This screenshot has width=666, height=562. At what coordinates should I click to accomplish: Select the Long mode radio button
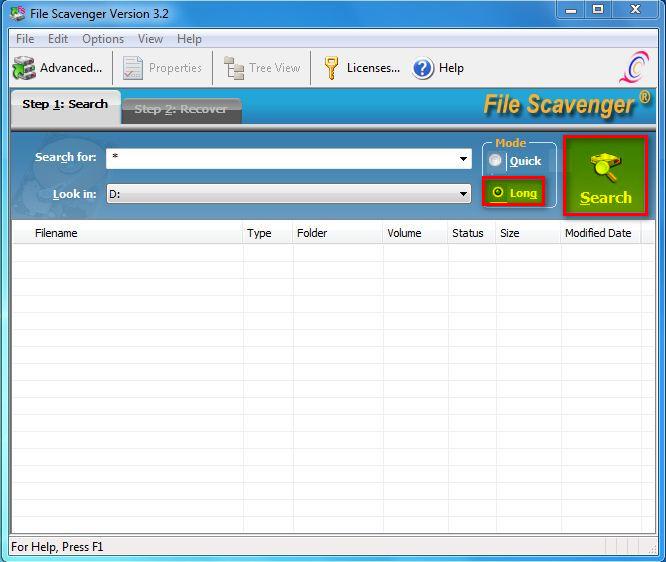tap(498, 193)
